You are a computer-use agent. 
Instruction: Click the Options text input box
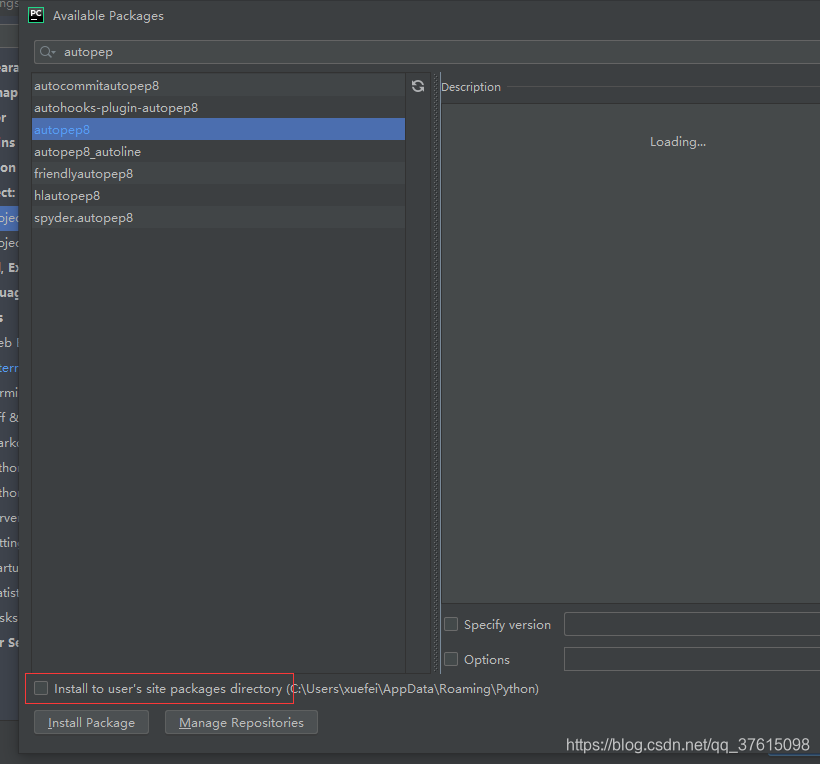pos(692,659)
